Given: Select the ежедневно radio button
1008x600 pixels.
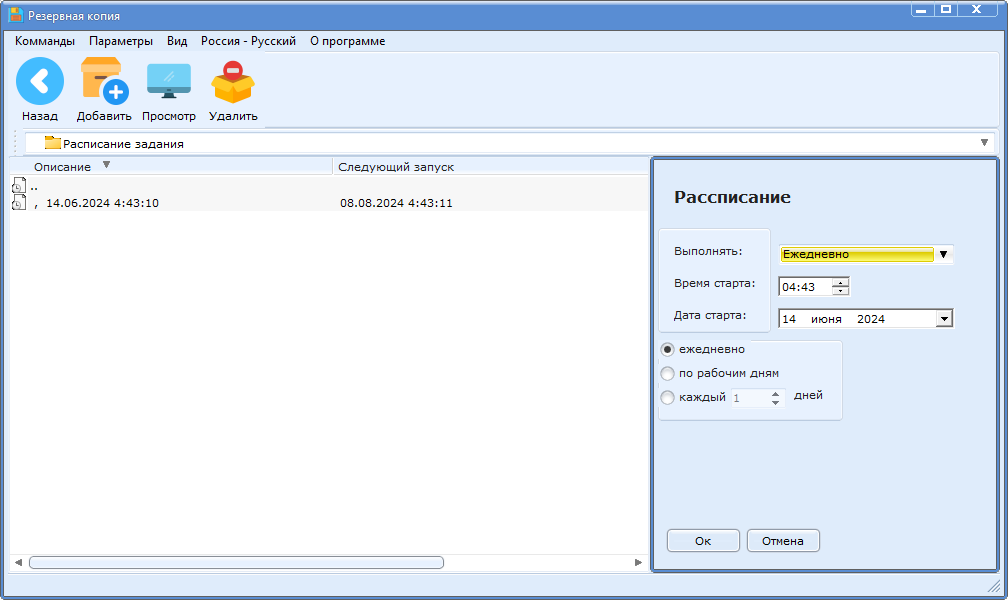Looking at the screenshot, I should [x=668, y=350].
